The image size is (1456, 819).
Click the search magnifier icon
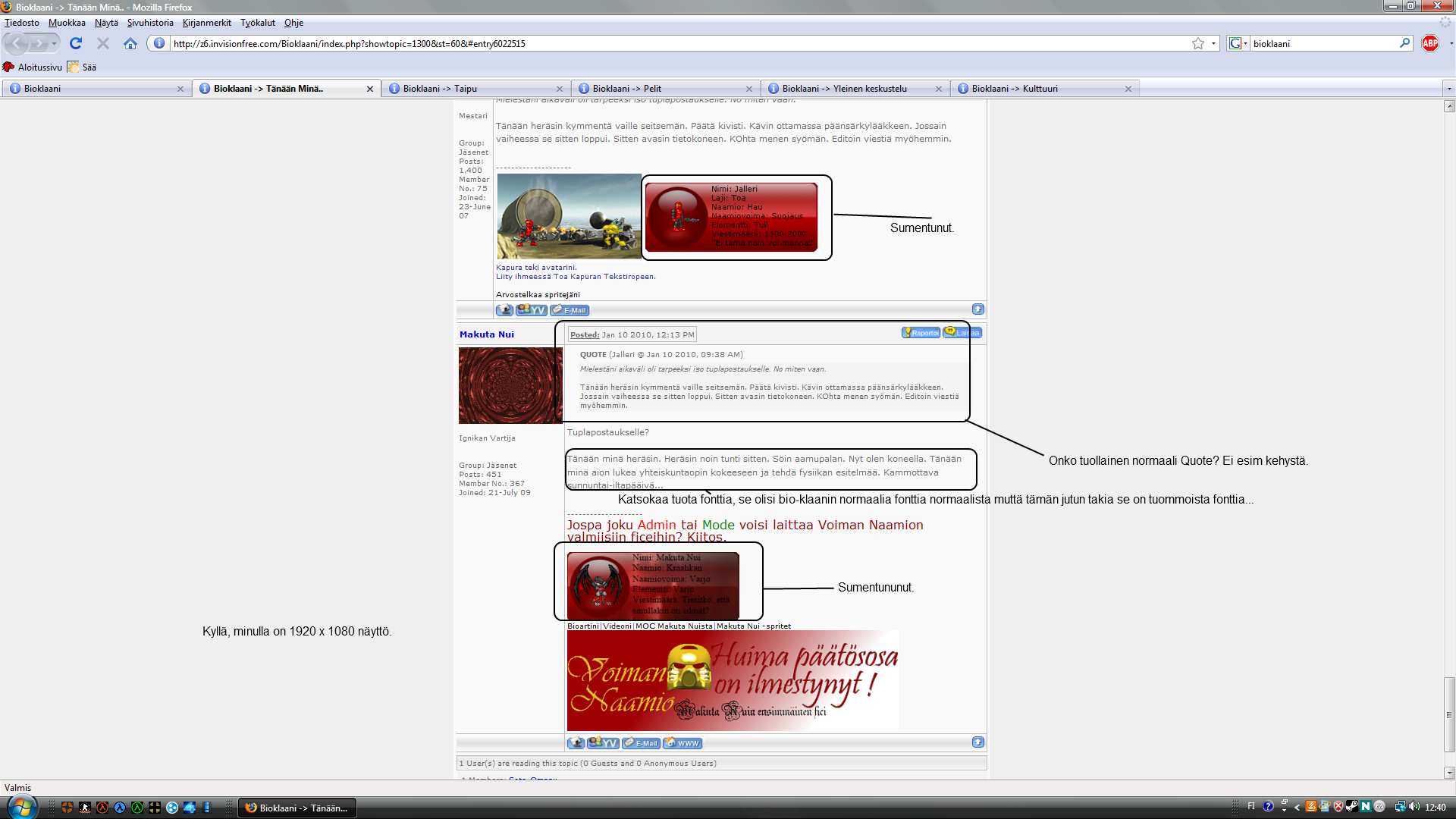click(1404, 43)
